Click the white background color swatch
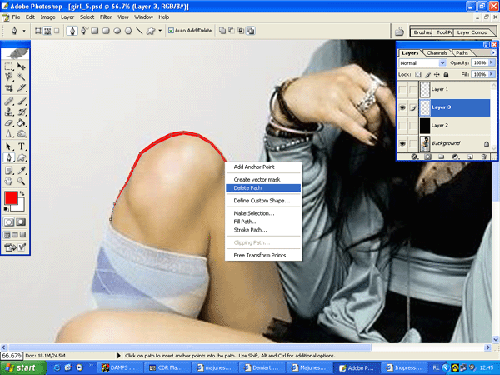The width and height of the screenshot is (500, 375). [19, 207]
